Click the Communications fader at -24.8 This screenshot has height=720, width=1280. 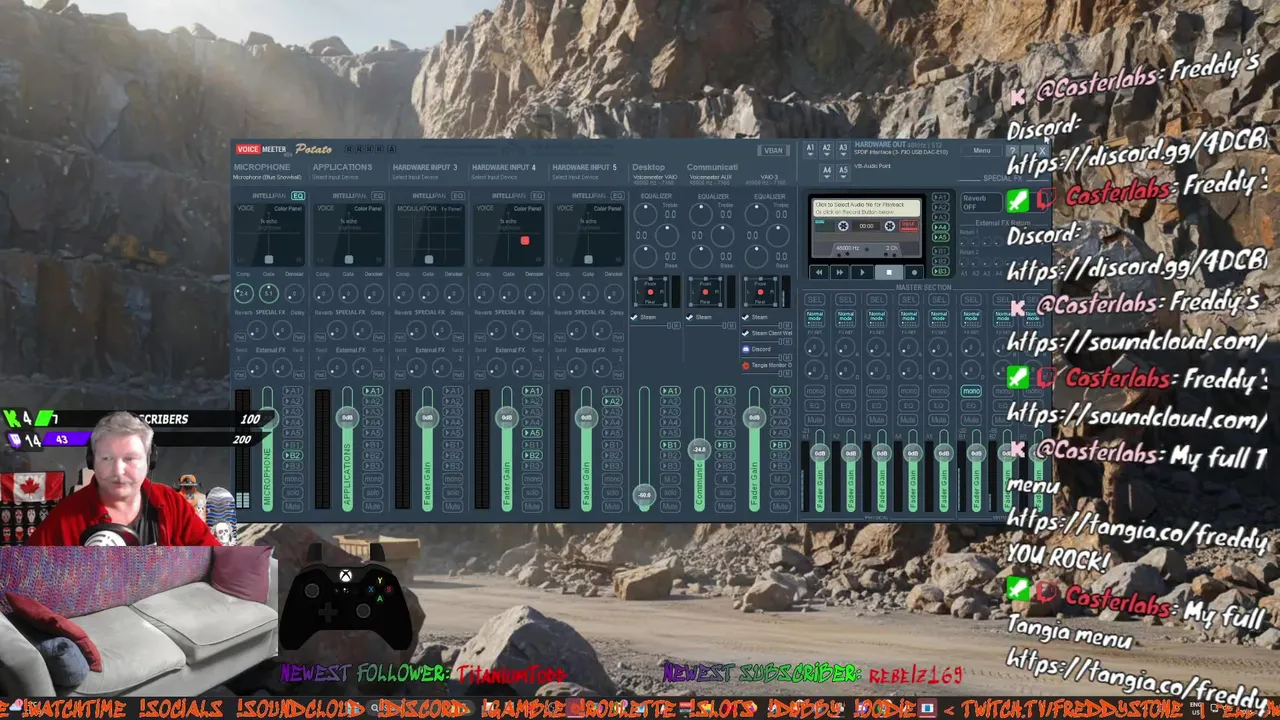[x=699, y=449]
